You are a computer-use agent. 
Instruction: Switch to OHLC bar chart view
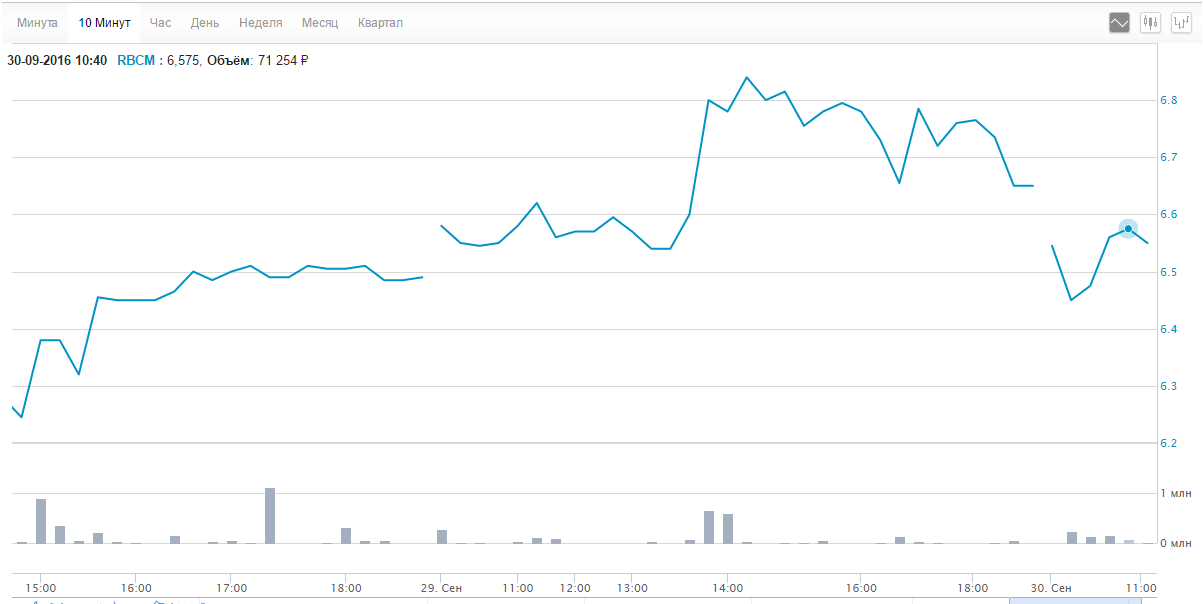pos(1181,22)
